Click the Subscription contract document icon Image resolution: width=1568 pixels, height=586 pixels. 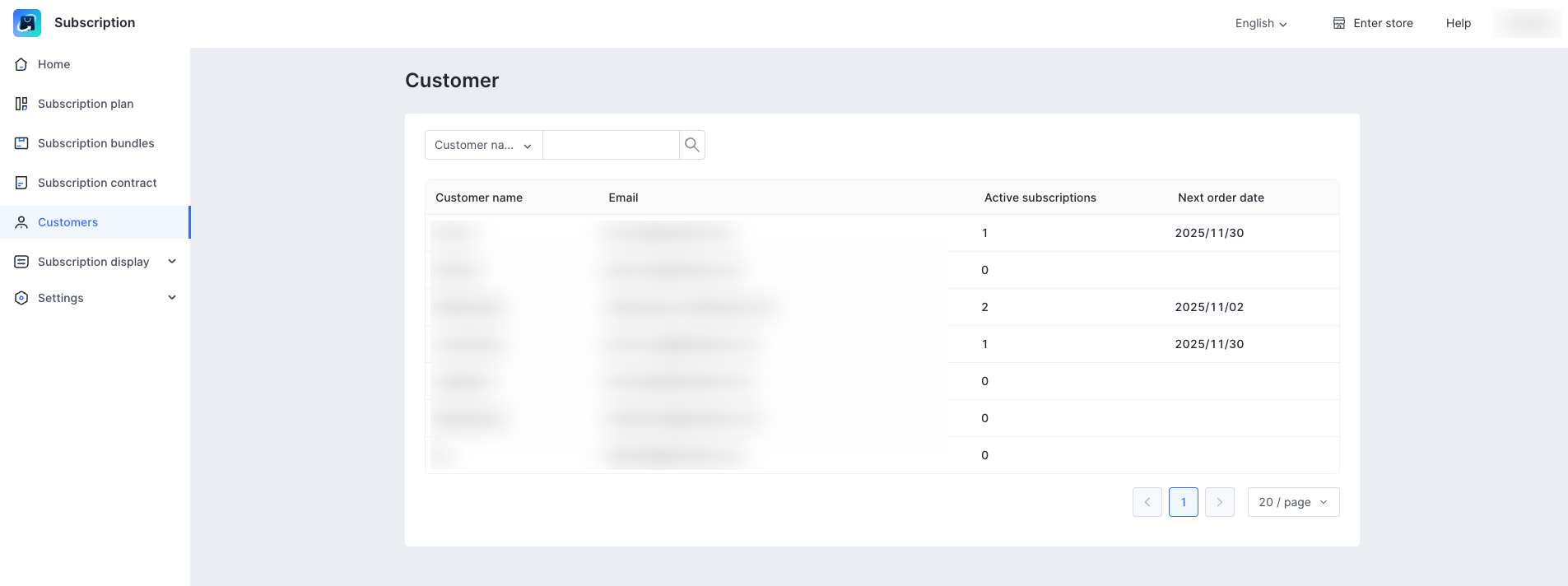click(21, 183)
